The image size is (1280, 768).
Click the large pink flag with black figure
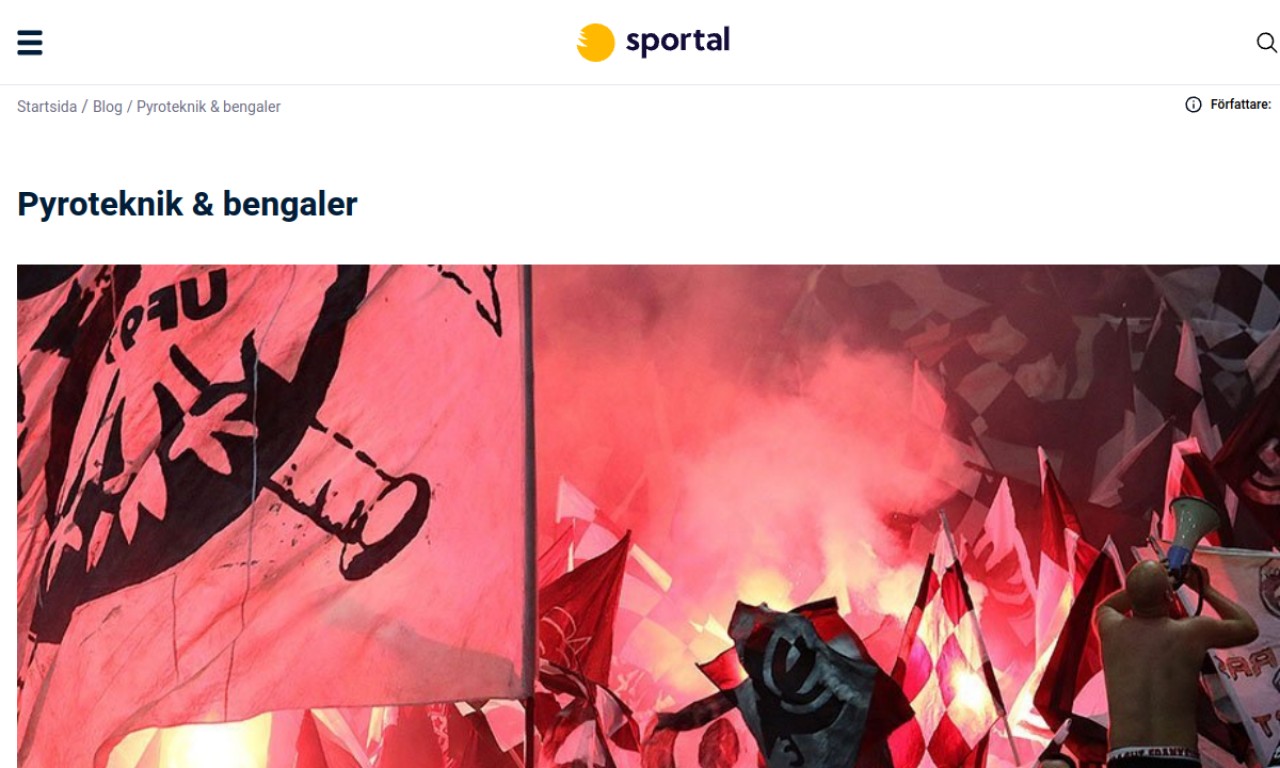[270, 480]
